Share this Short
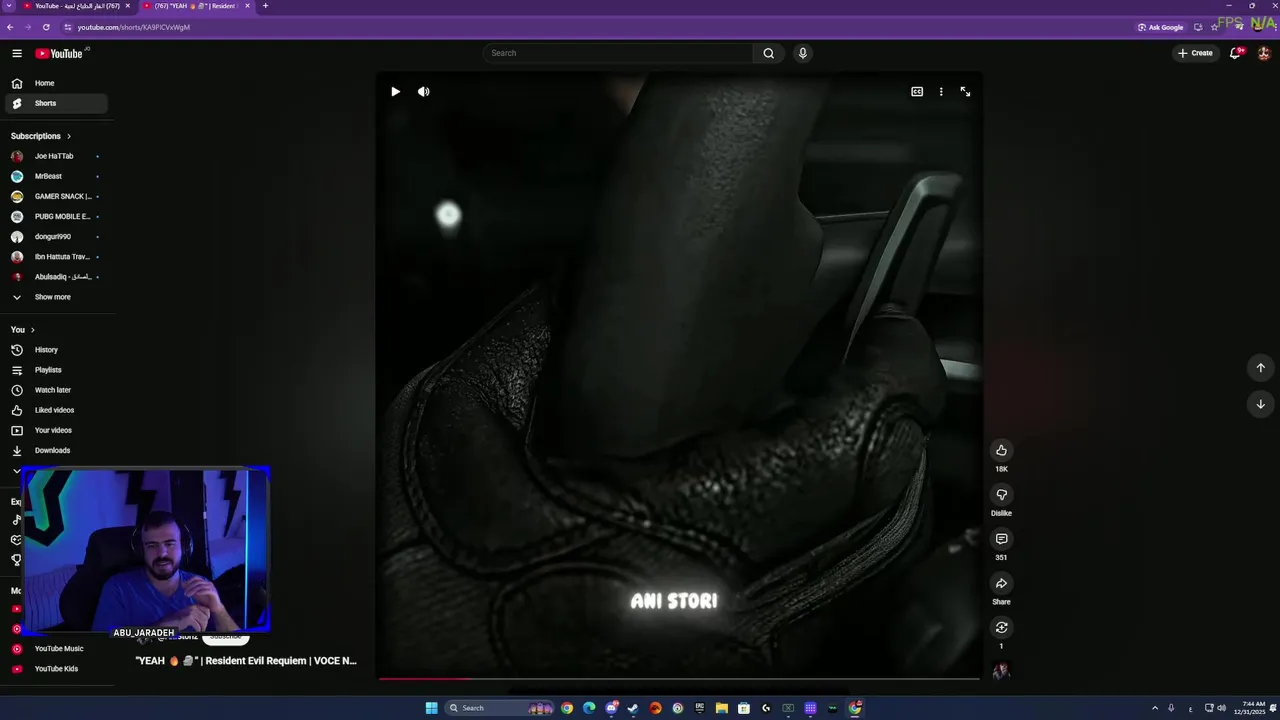This screenshot has height=720, width=1280. pos(1001,583)
